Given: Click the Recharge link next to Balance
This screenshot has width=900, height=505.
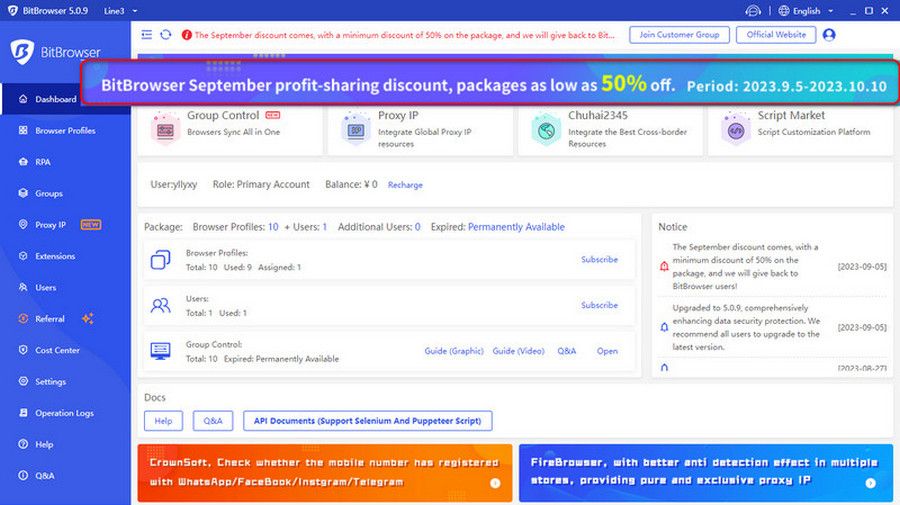Looking at the screenshot, I should coord(405,185).
